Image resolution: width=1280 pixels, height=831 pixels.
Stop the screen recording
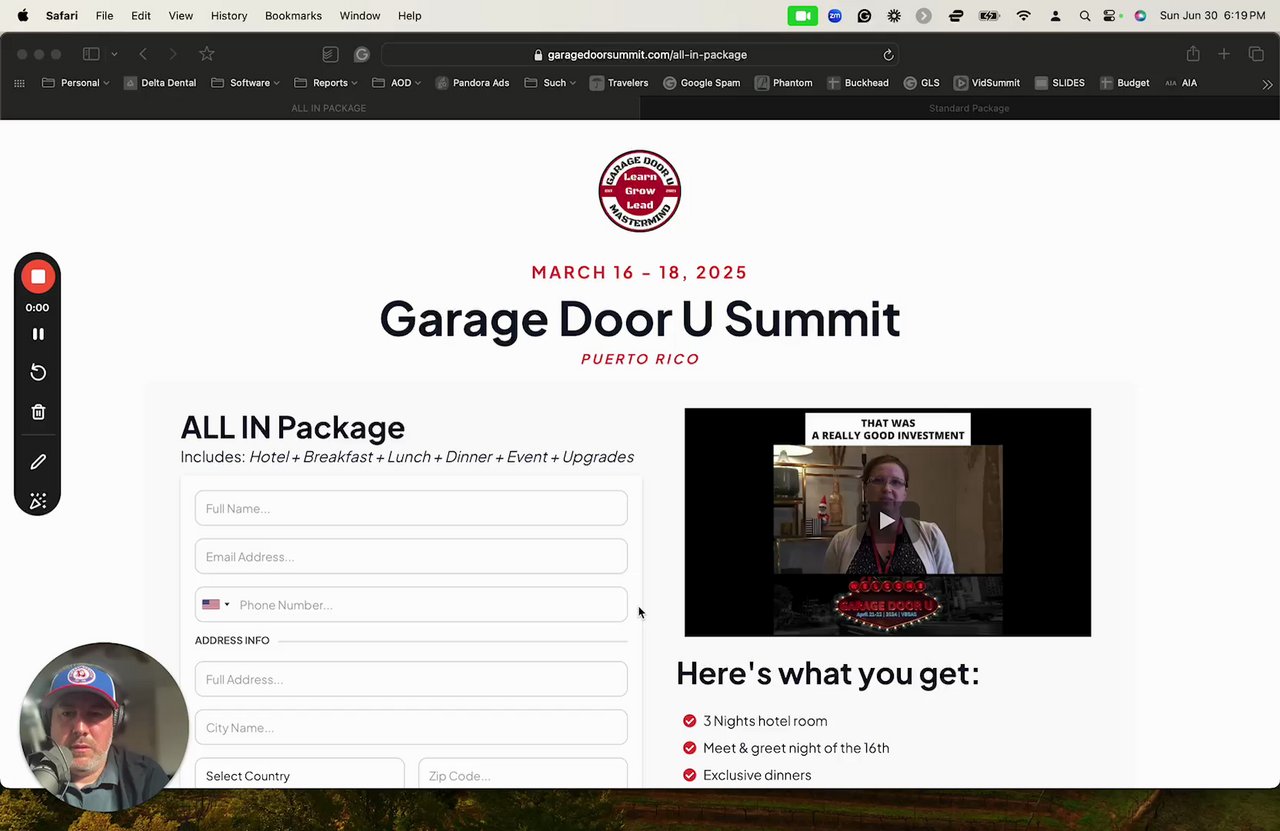pos(38,277)
